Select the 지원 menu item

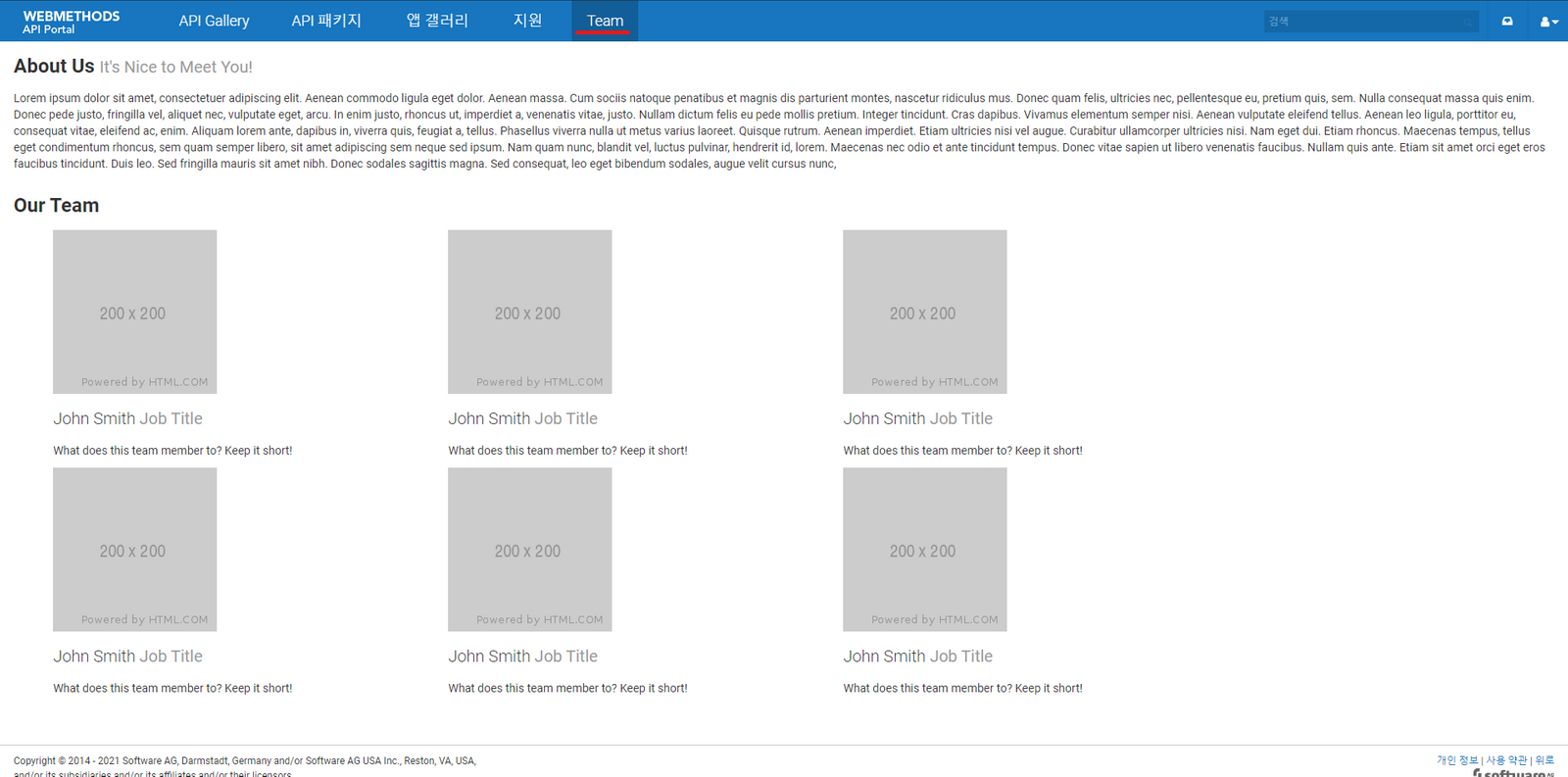[527, 21]
